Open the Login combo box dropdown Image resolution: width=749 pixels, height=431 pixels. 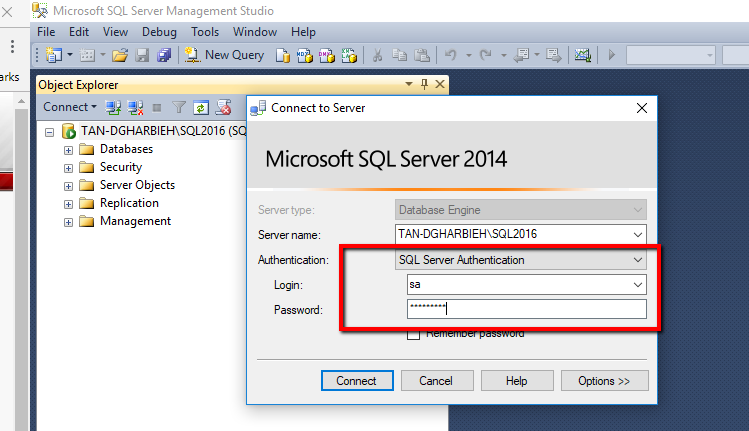[x=638, y=285]
